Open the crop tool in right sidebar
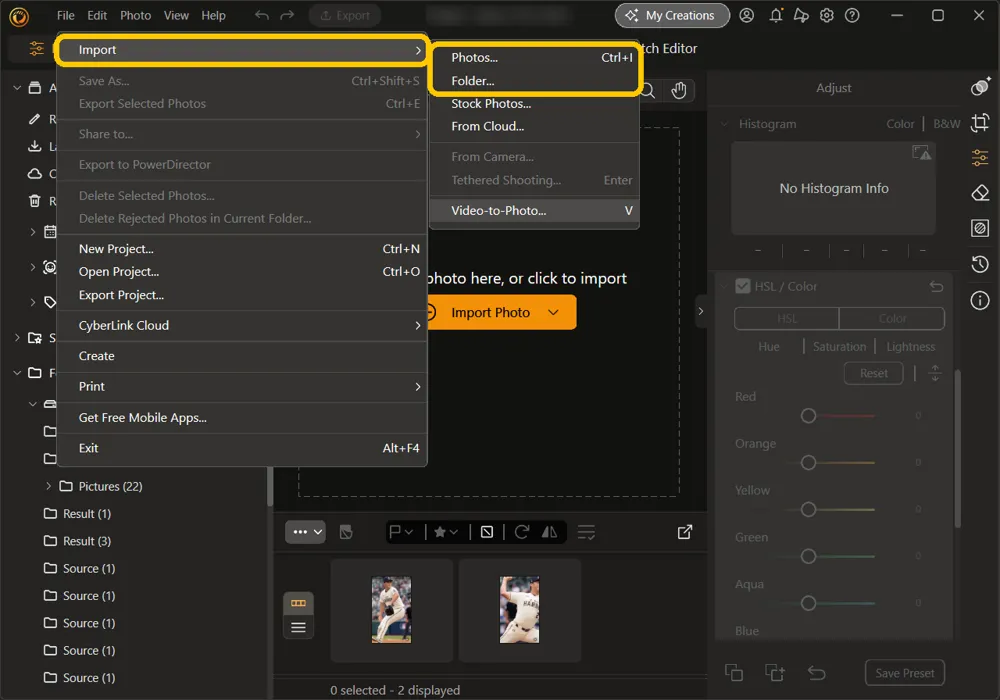The image size is (1000, 700). tap(980, 122)
